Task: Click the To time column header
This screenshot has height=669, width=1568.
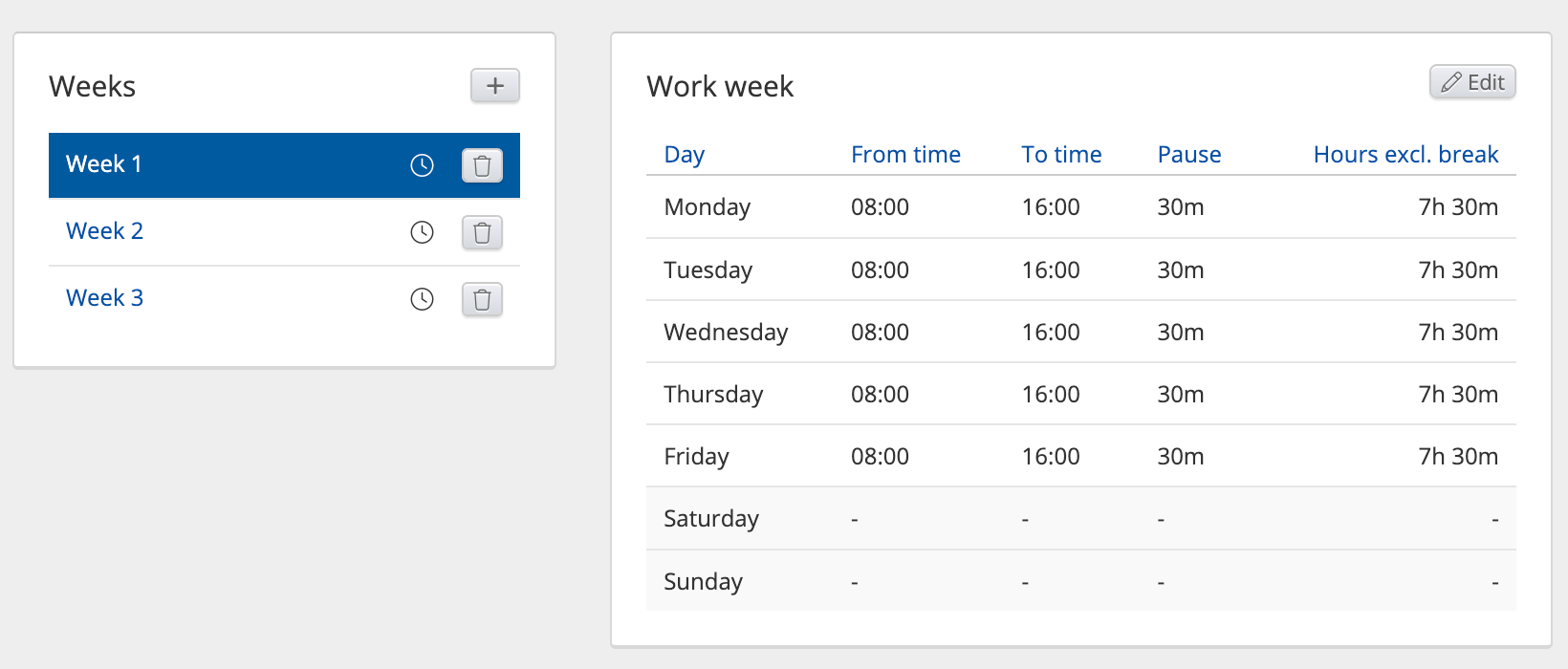Action: pyautogui.click(x=1061, y=155)
